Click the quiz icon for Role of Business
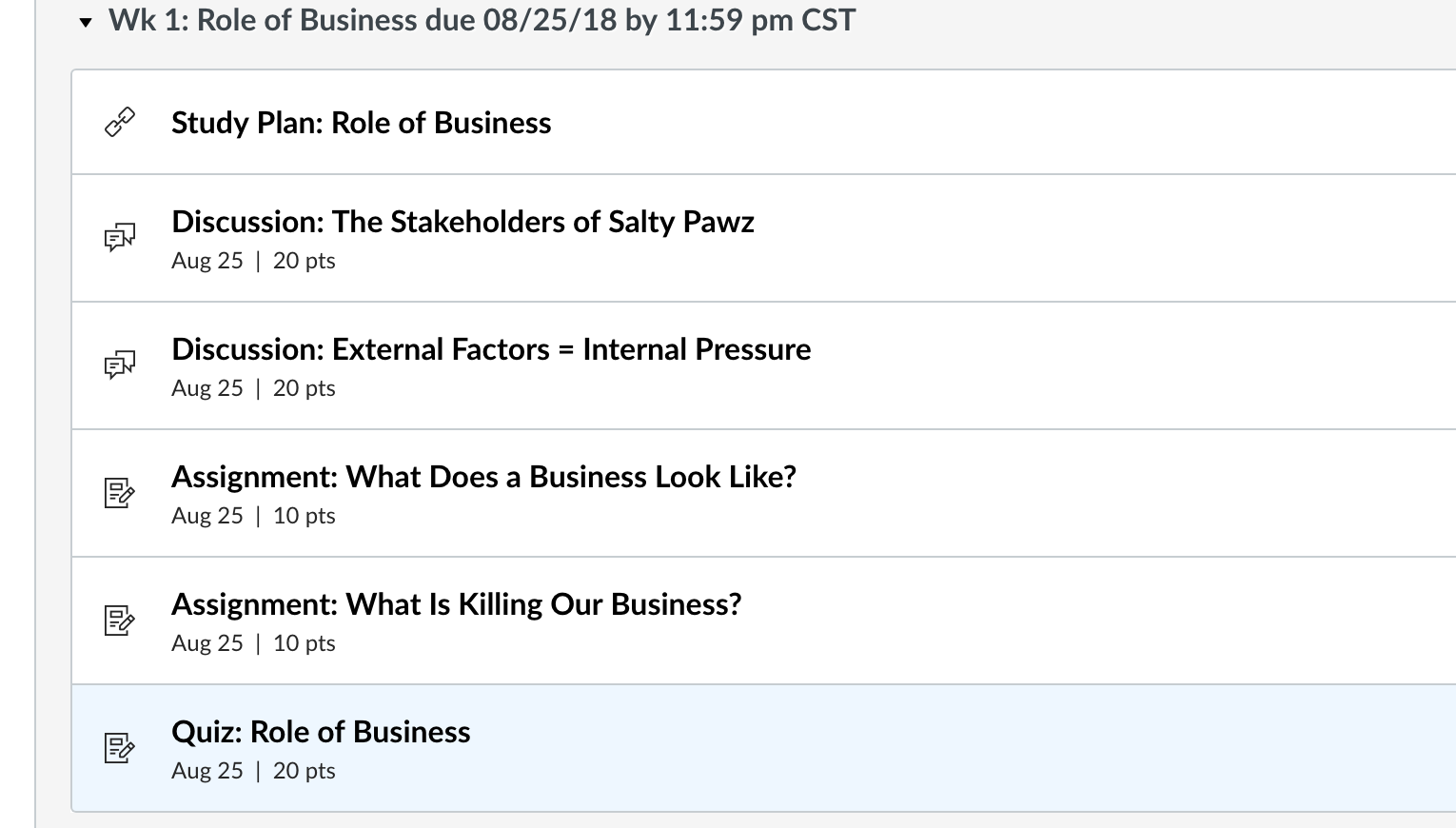 (x=119, y=748)
